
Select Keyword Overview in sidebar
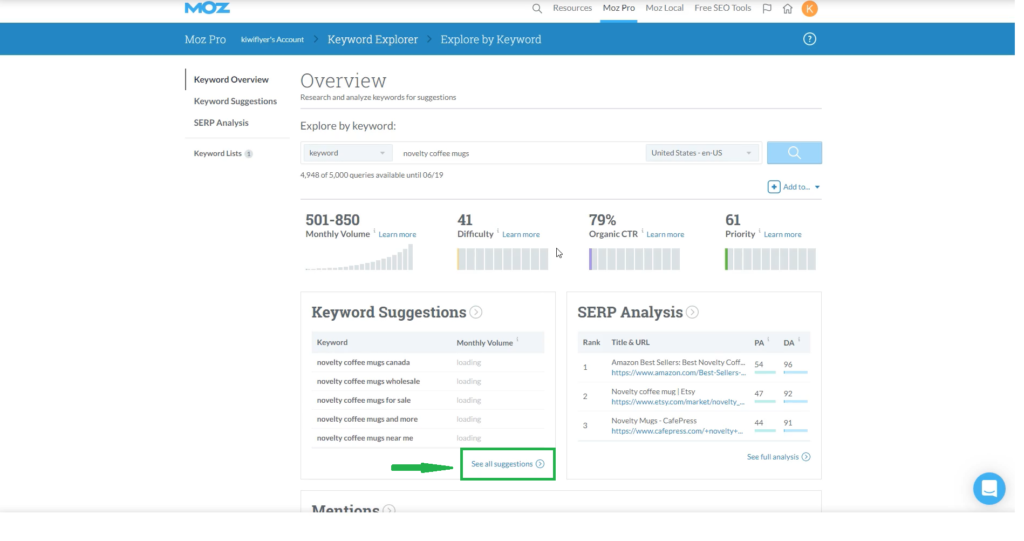231,80
